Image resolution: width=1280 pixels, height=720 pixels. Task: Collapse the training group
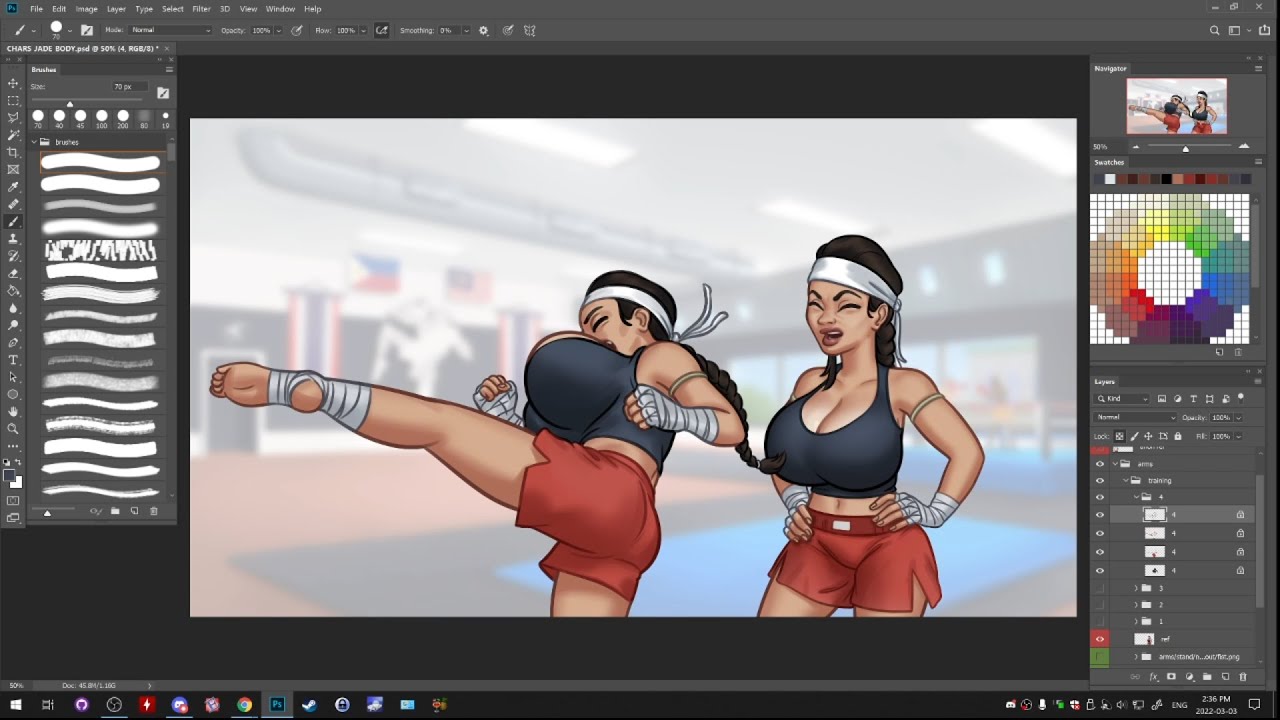click(1126, 480)
